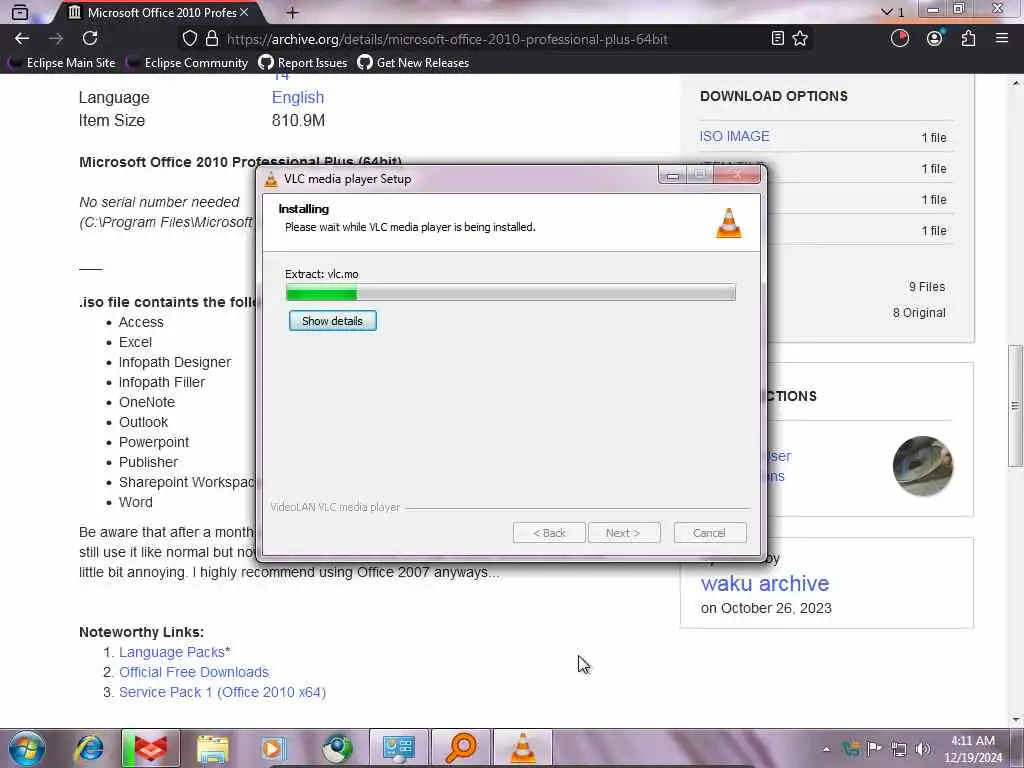Click the '810.9M' item size value
1024x768 pixels.
pos(298,120)
